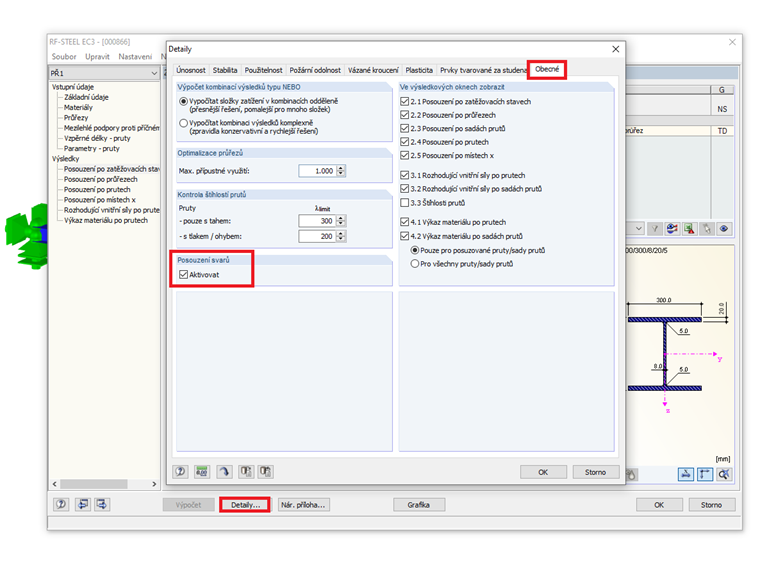Click the decimal places 0.00 icon
This screenshot has width=760, height=570.
tap(202, 472)
